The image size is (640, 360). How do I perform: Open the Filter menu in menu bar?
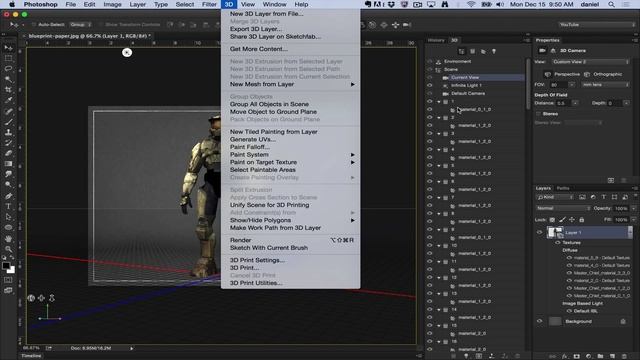[209, 4]
